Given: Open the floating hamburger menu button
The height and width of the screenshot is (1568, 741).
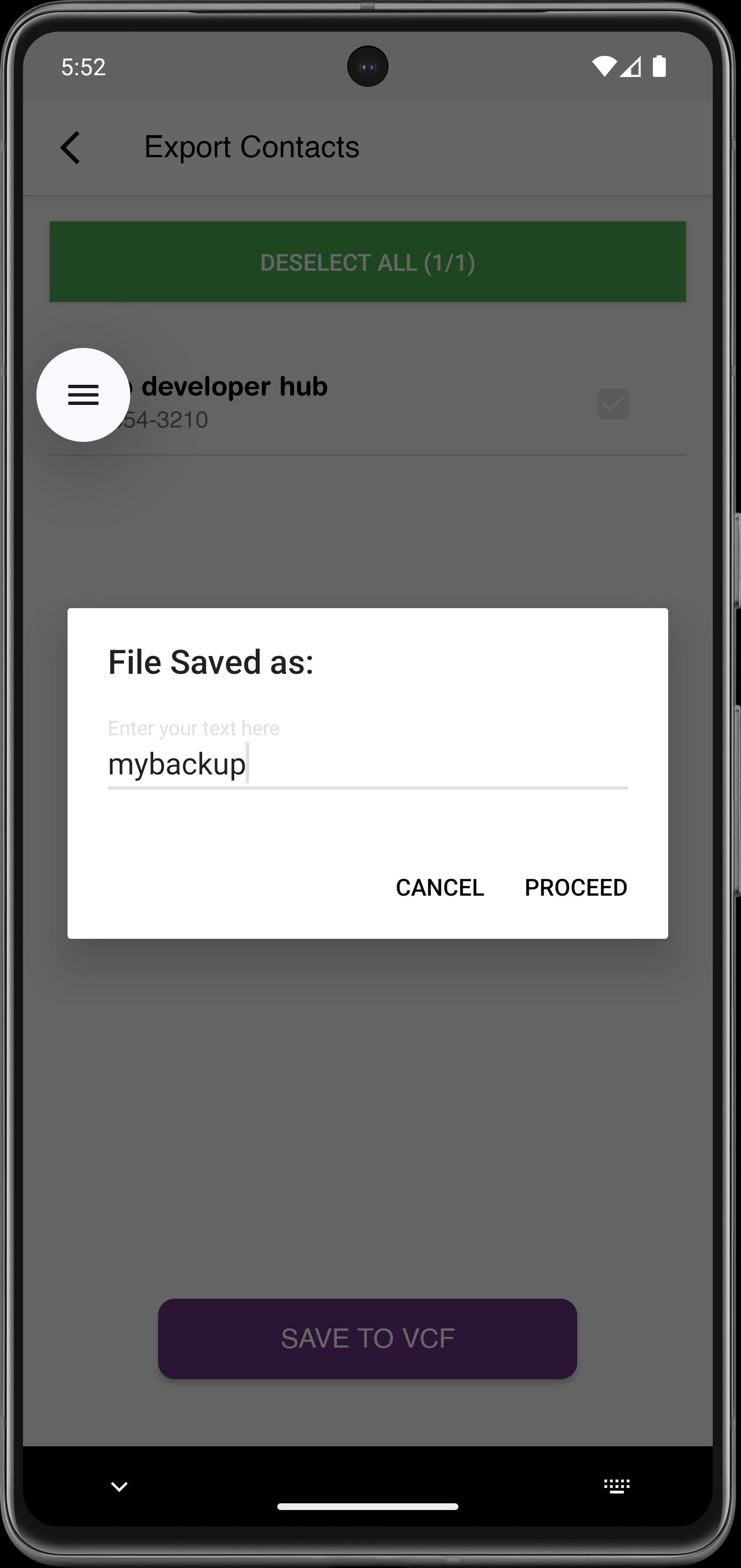Looking at the screenshot, I should pyautogui.click(x=83, y=395).
